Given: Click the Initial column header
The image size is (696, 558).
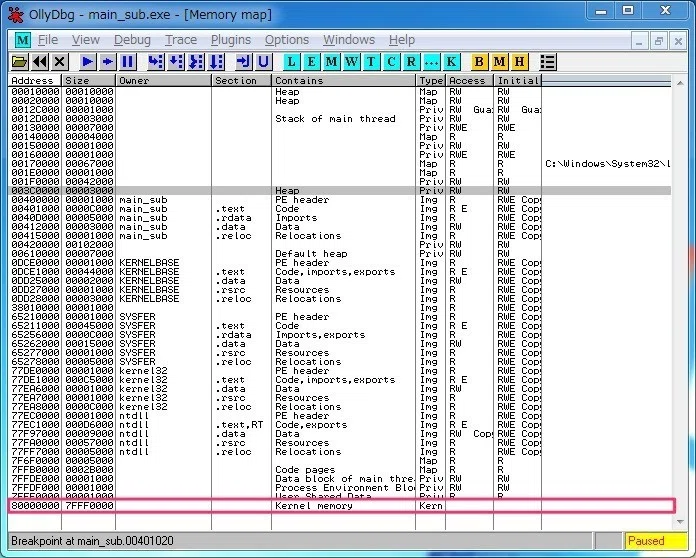Looking at the screenshot, I should click(x=518, y=81).
